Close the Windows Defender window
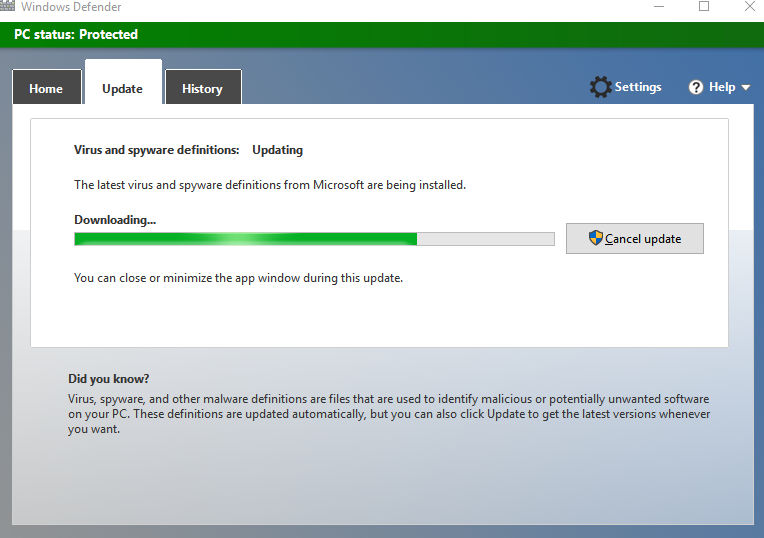This screenshot has width=764, height=538. (750, 6)
